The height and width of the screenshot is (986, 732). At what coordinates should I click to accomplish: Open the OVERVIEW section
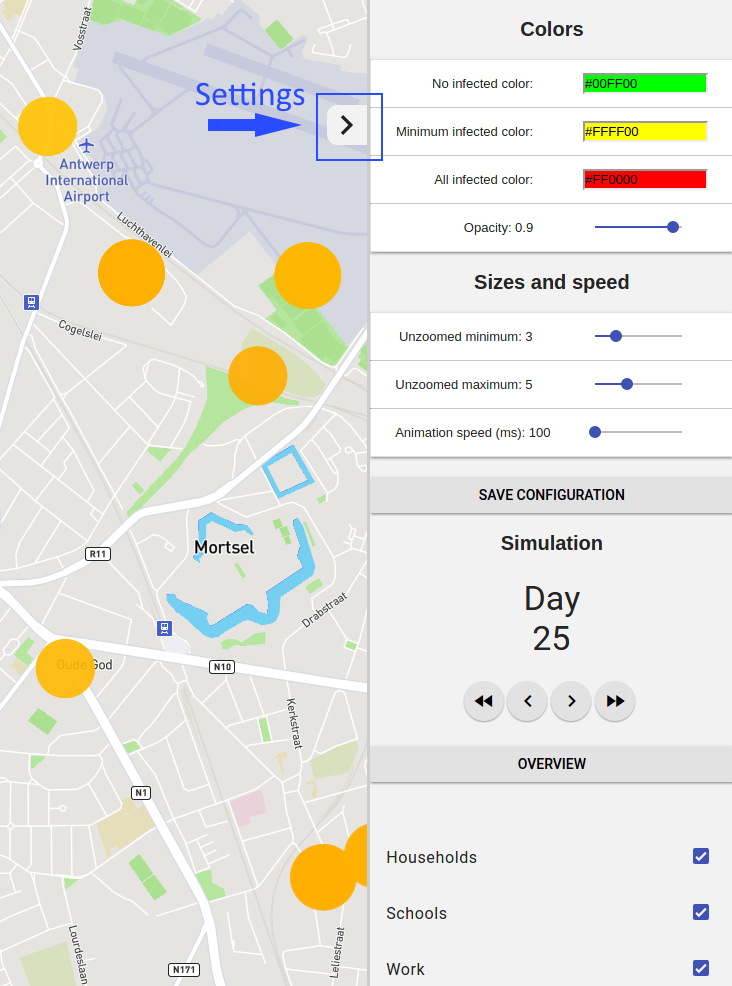552,764
